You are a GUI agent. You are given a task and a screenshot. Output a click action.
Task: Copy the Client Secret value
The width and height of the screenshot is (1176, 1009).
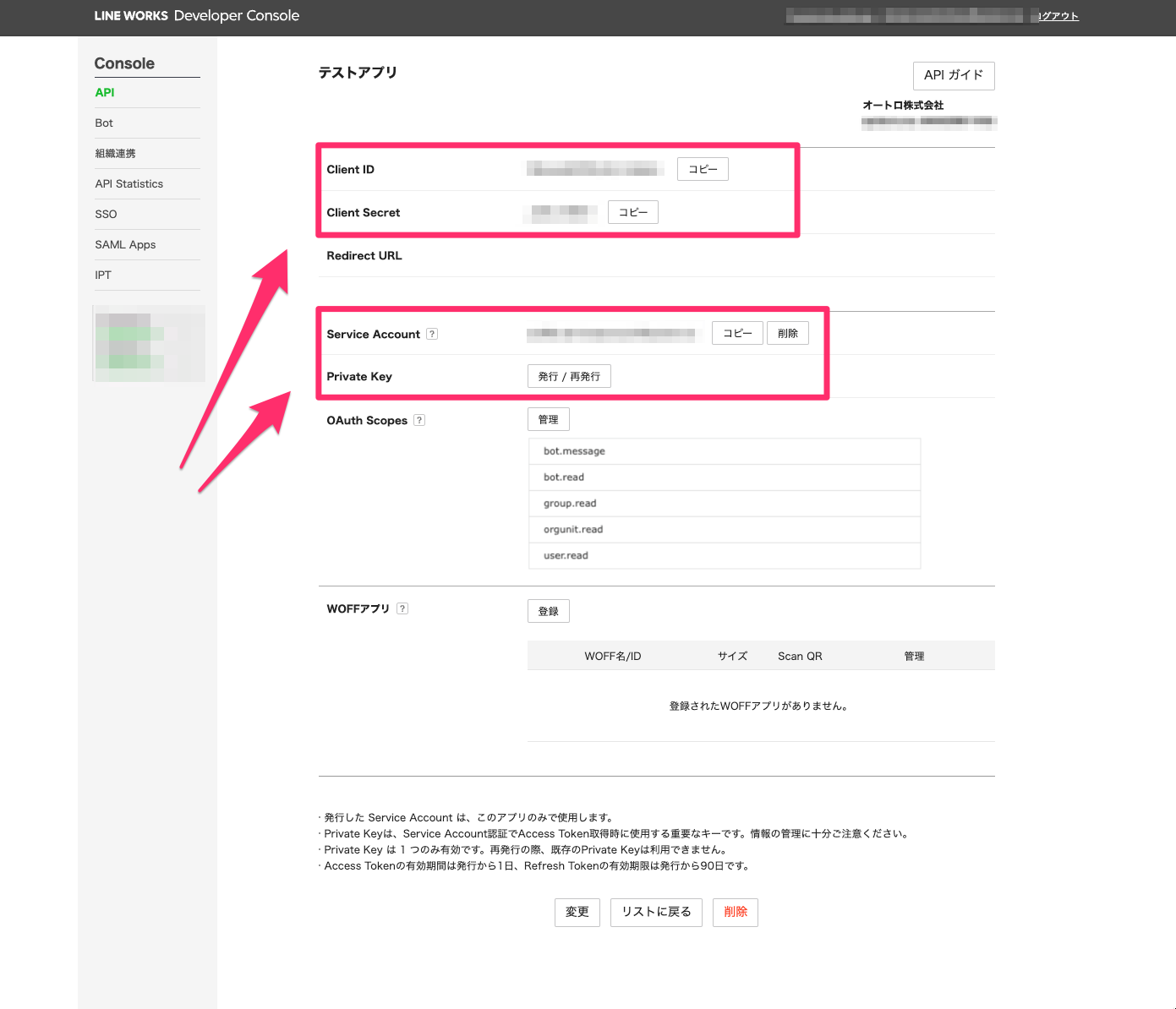pyautogui.click(x=632, y=212)
